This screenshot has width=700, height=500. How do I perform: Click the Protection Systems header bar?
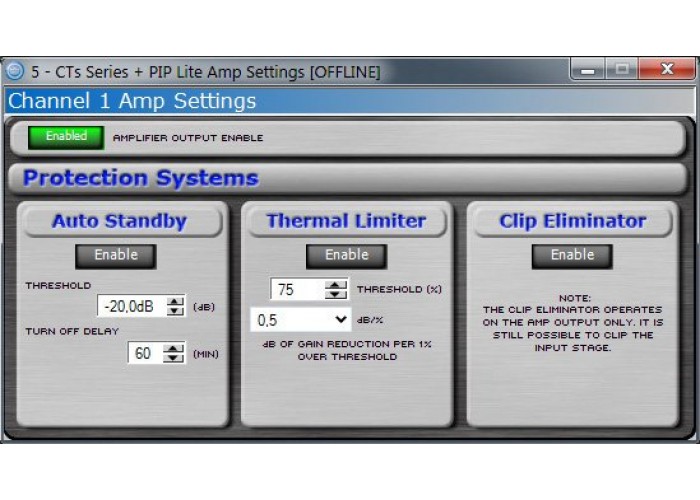pos(348,178)
